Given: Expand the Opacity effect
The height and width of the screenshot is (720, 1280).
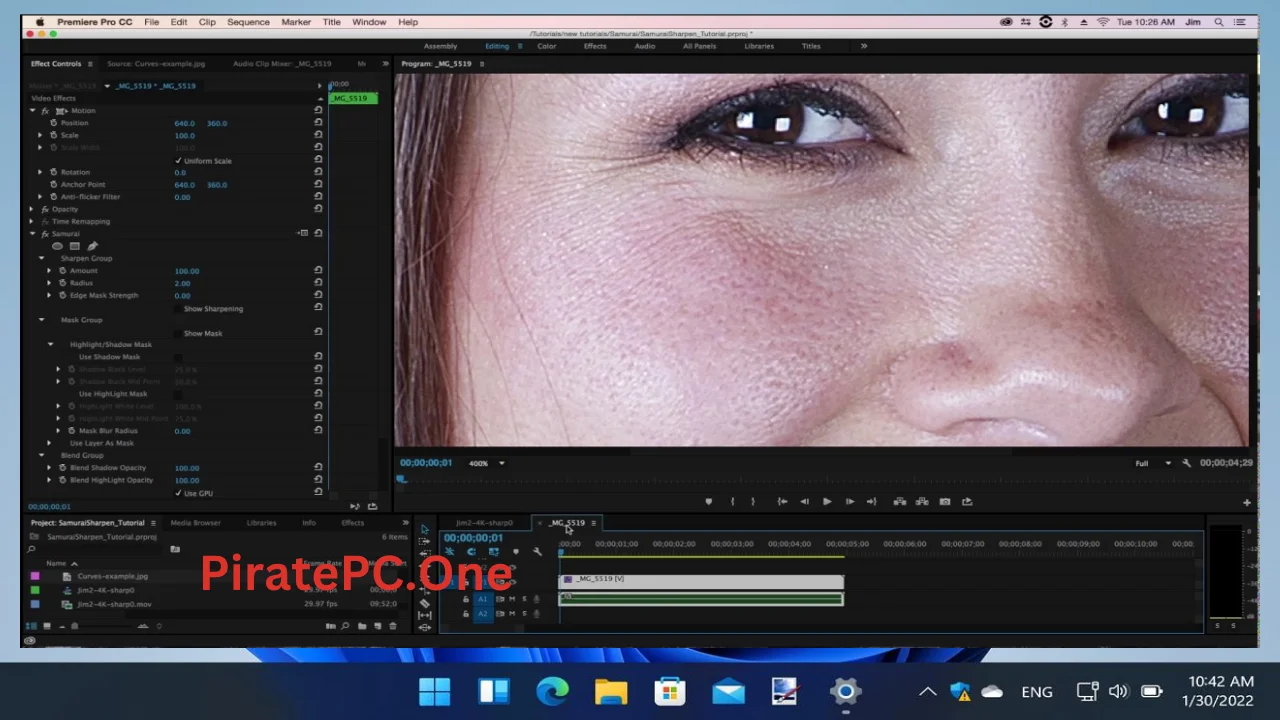Looking at the screenshot, I should (x=32, y=209).
